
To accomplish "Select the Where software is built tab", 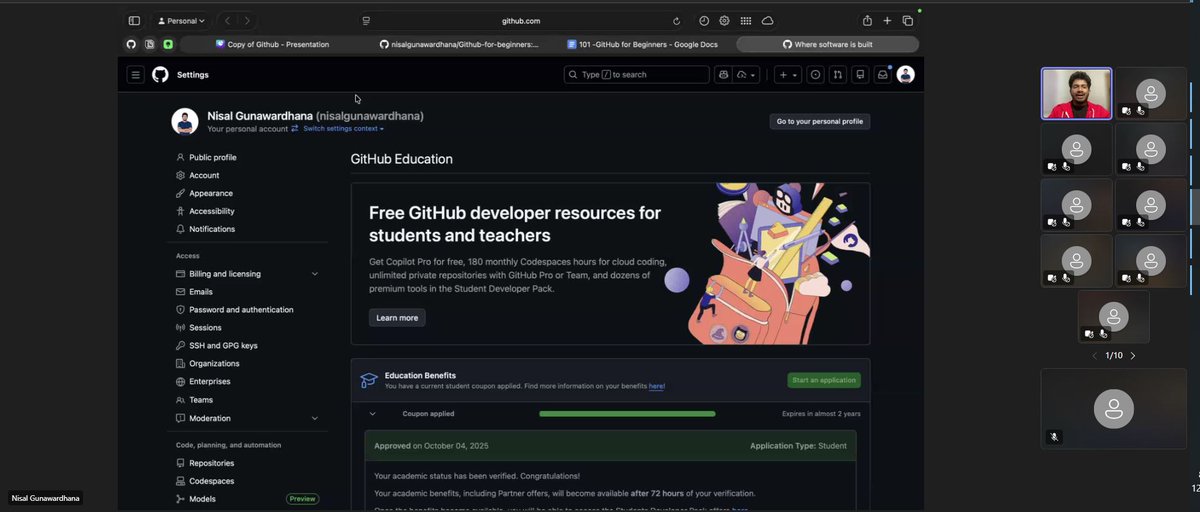I will (x=827, y=44).
